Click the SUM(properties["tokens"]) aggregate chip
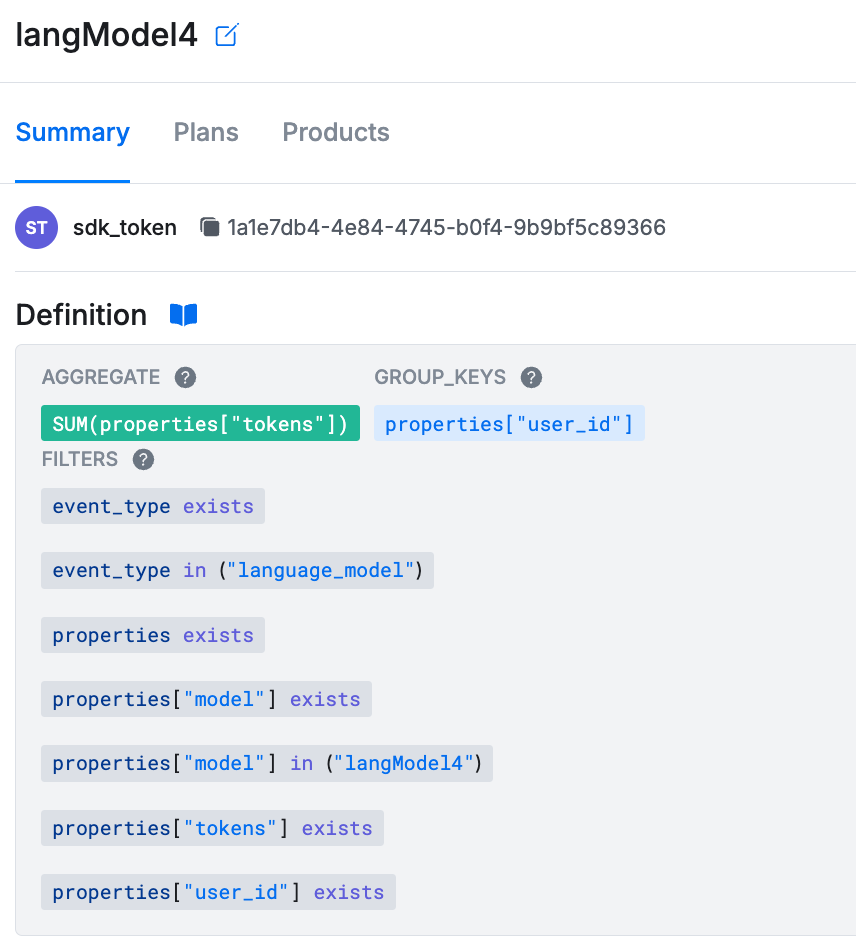The width and height of the screenshot is (856, 940). pos(200,423)
